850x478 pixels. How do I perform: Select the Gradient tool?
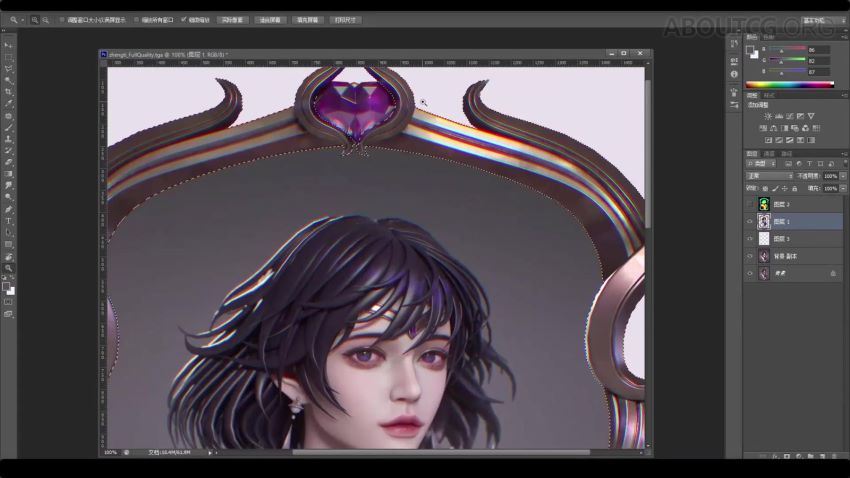(8, 174)
